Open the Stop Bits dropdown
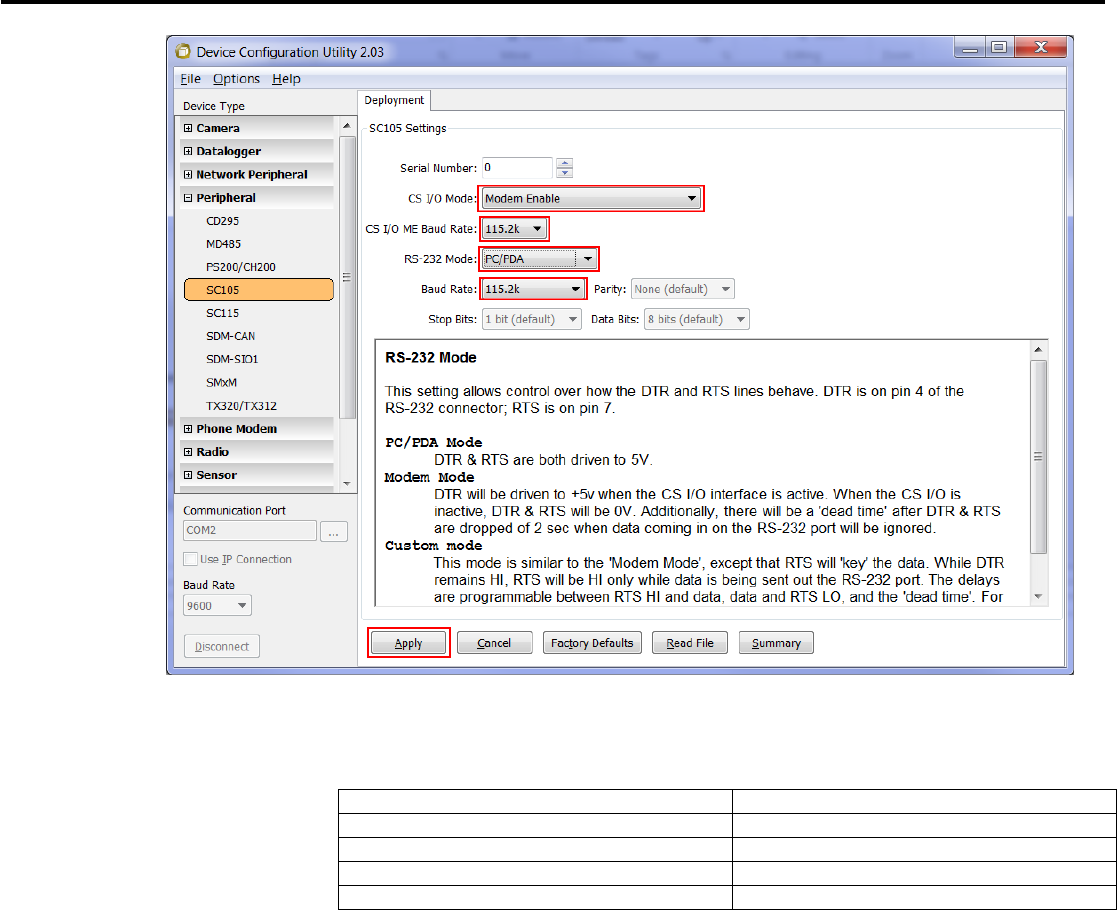The height and width of the screenshot is (910, 1117). click(531, 319)
